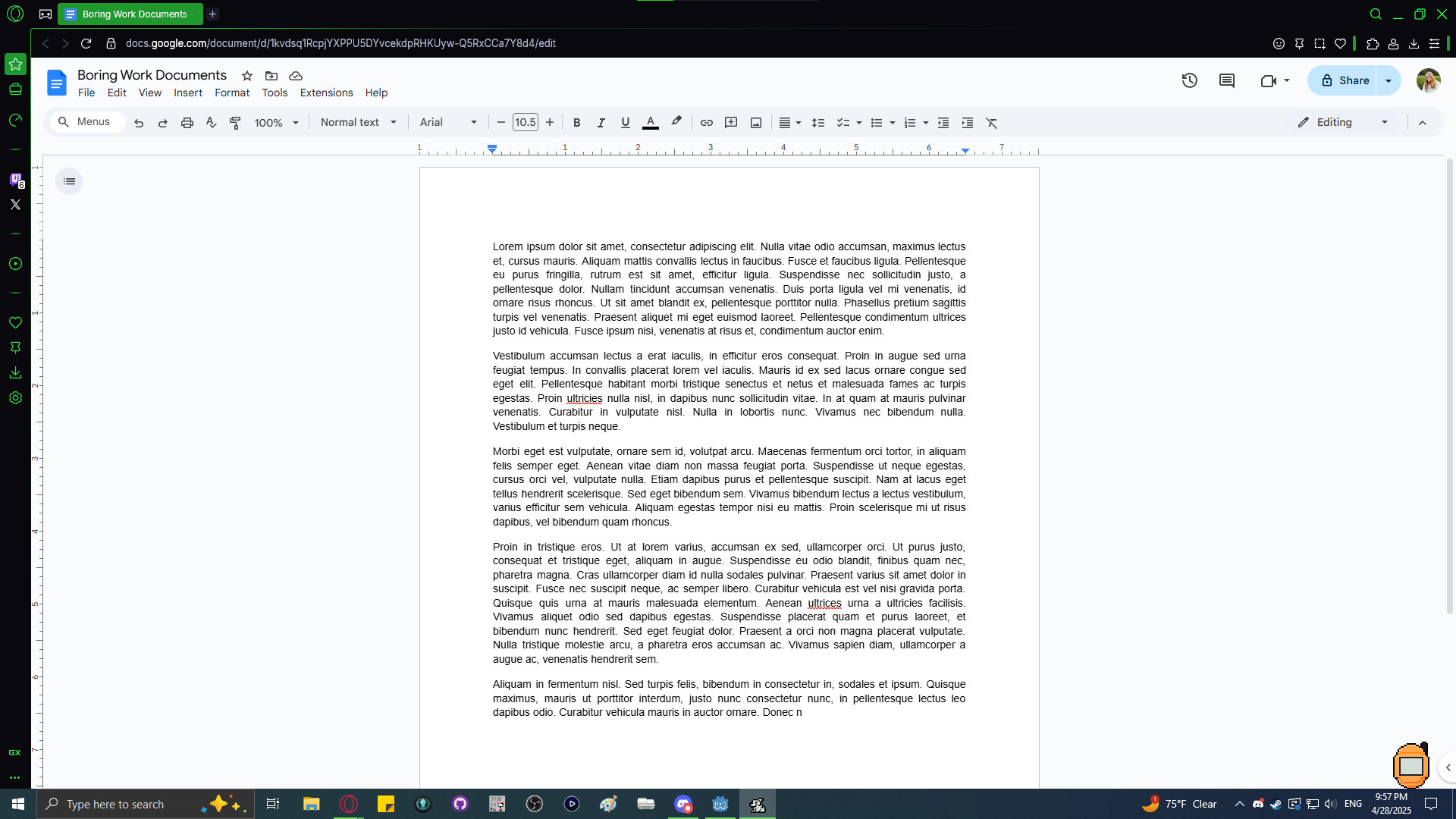
Task: Click the Share button
Action: (x=1345, y=80)
